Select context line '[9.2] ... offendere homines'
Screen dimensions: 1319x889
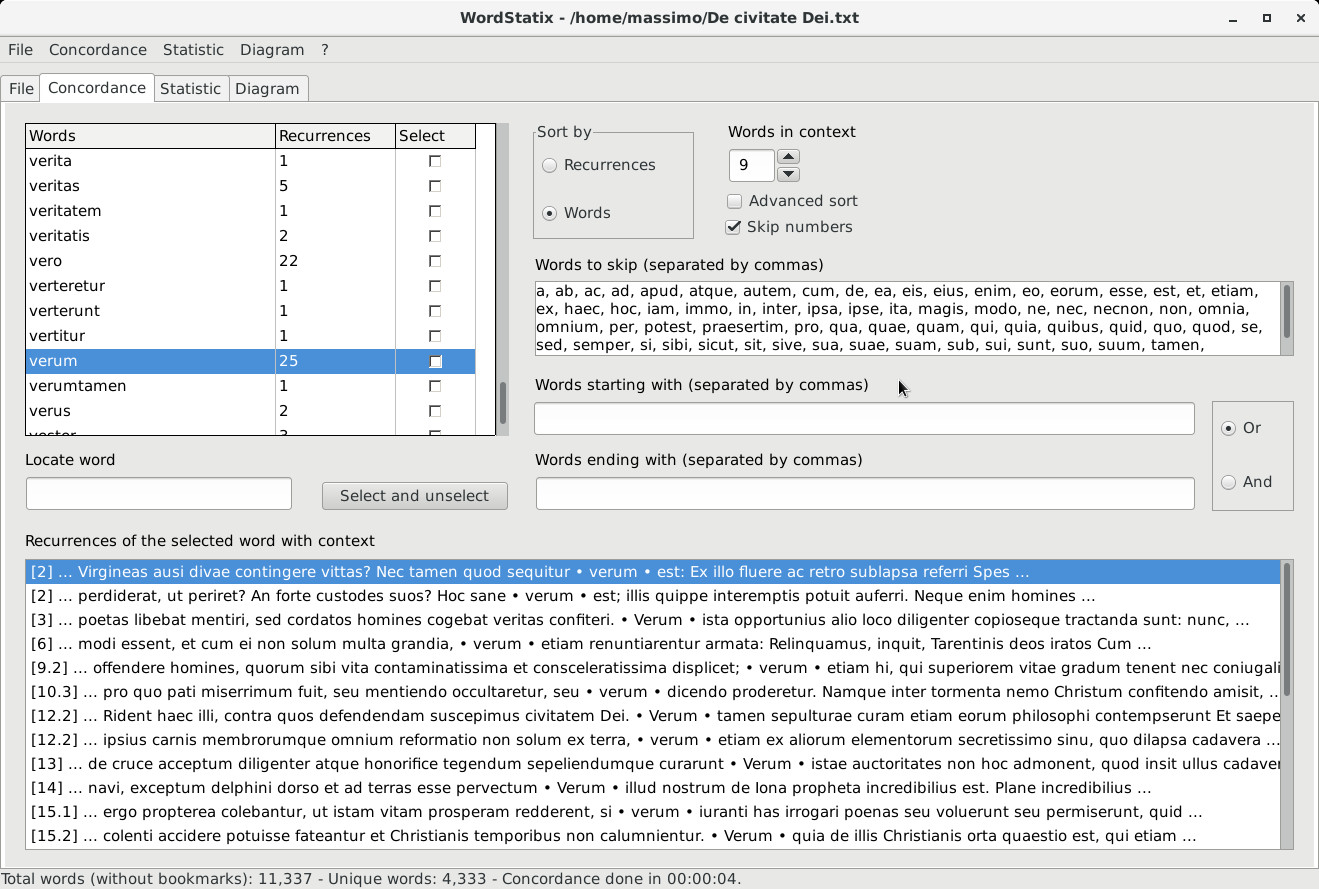pos(653,668)
